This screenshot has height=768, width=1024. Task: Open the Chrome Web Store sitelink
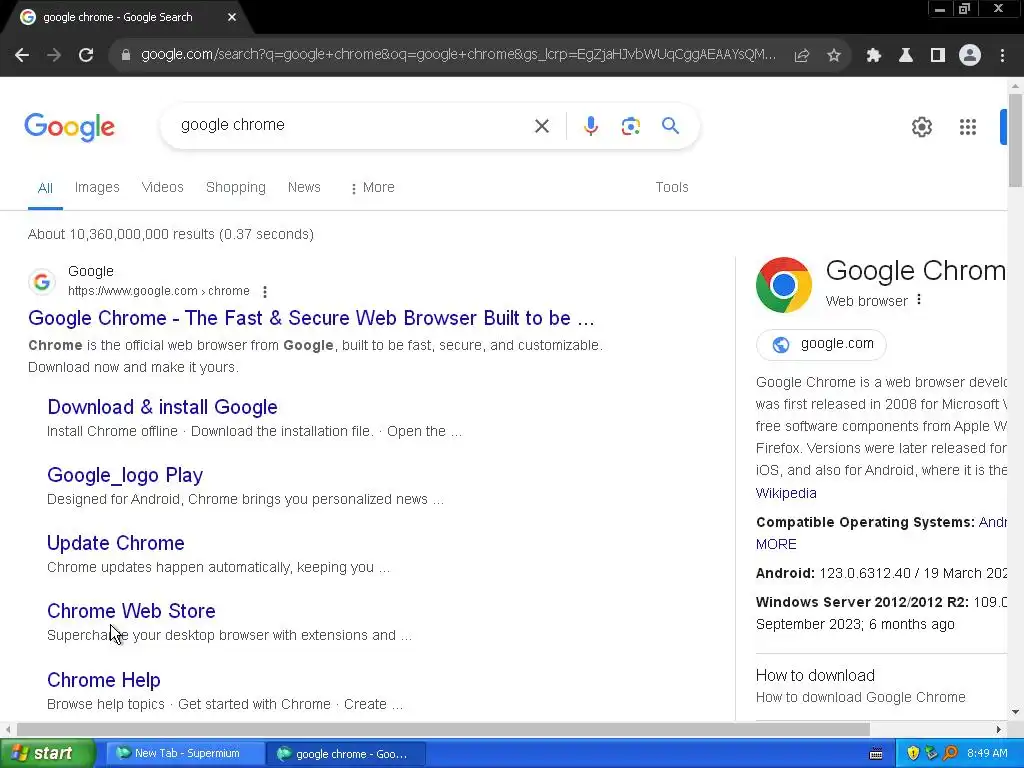[x=131, y=611]
